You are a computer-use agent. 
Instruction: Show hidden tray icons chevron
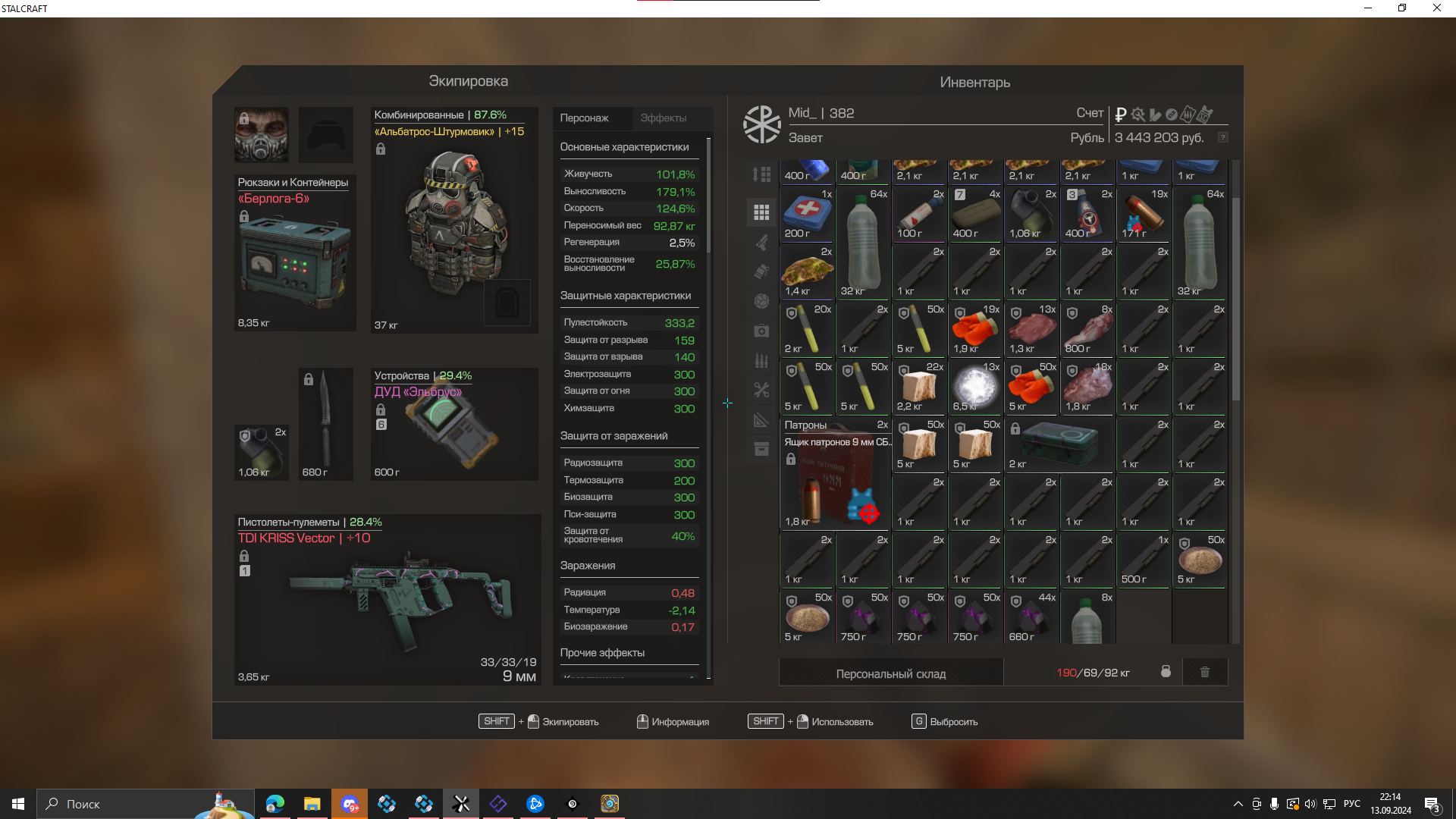point(1238,804)
